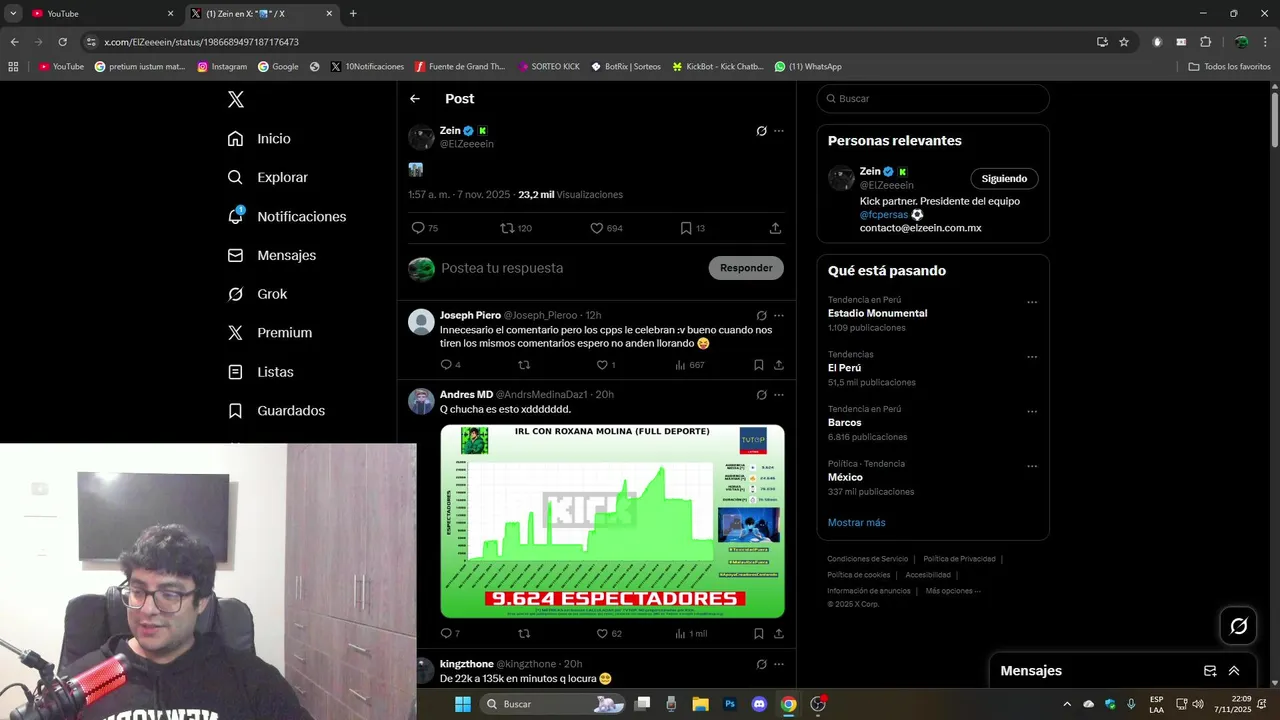This screenshot has height=720, width=1280.
Task: Open the Estadio Monumental trend
Action: (x=877, y=313)
